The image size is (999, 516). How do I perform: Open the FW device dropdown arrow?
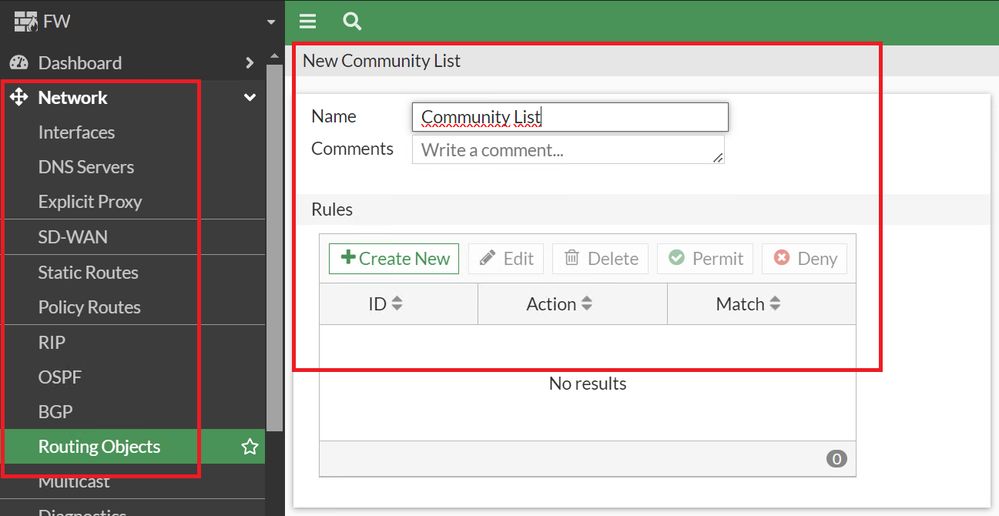pyautogui.click(x=270, y=22)
